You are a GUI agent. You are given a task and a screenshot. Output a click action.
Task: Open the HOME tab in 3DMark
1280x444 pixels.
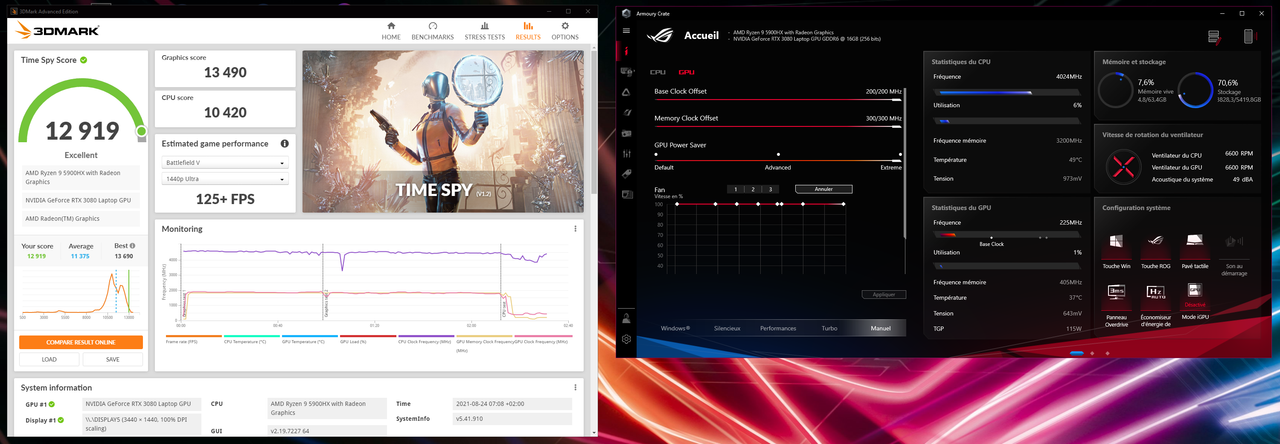(x=391, y=31)
